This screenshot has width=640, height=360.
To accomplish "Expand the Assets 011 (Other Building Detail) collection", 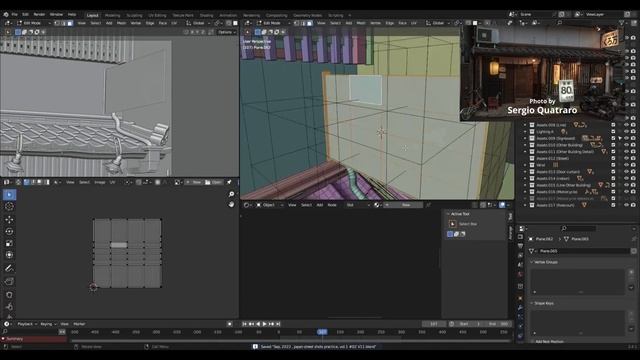I will tap(525, 151).
